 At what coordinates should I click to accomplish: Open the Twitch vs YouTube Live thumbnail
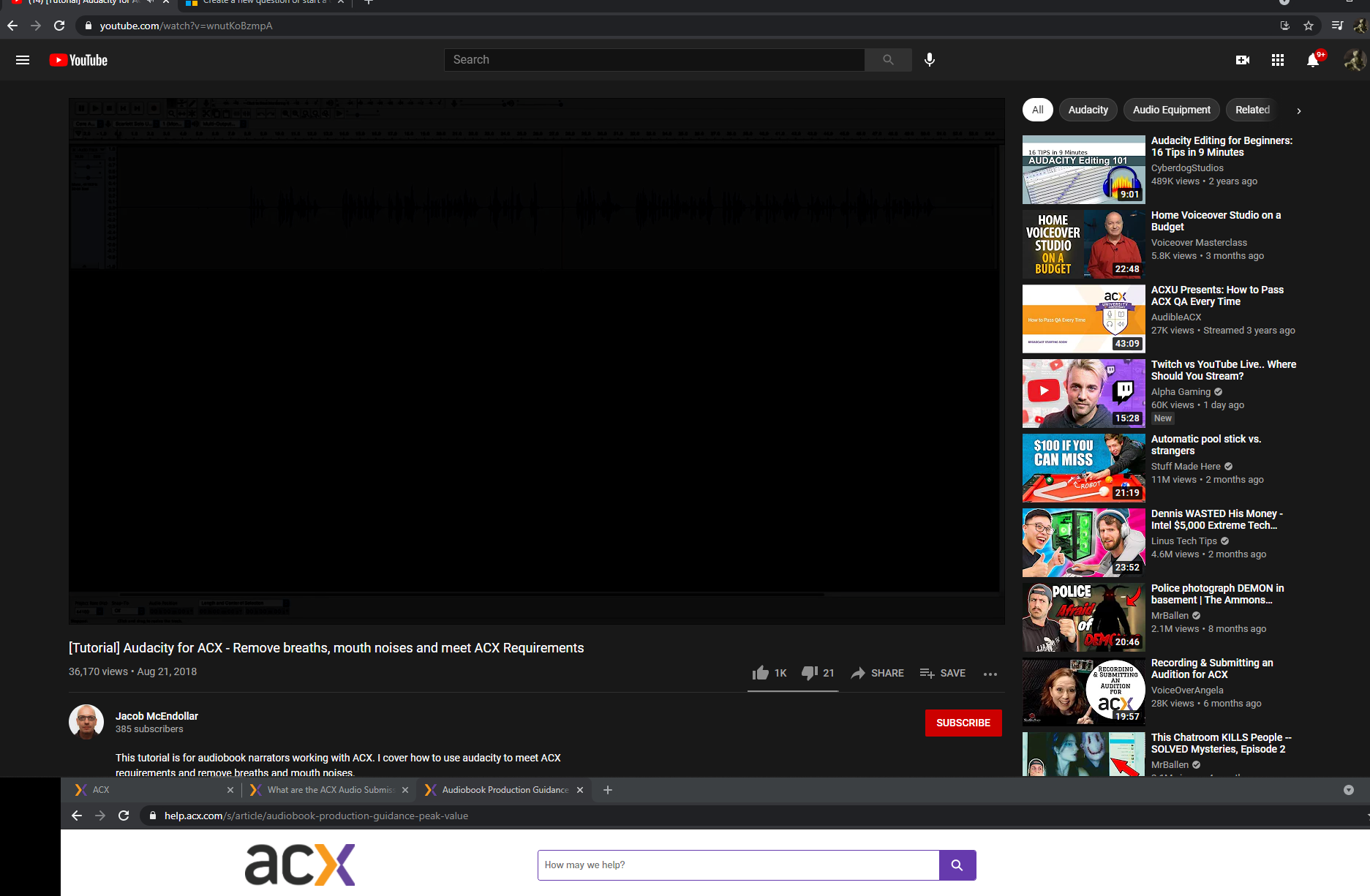(1084, 394)
